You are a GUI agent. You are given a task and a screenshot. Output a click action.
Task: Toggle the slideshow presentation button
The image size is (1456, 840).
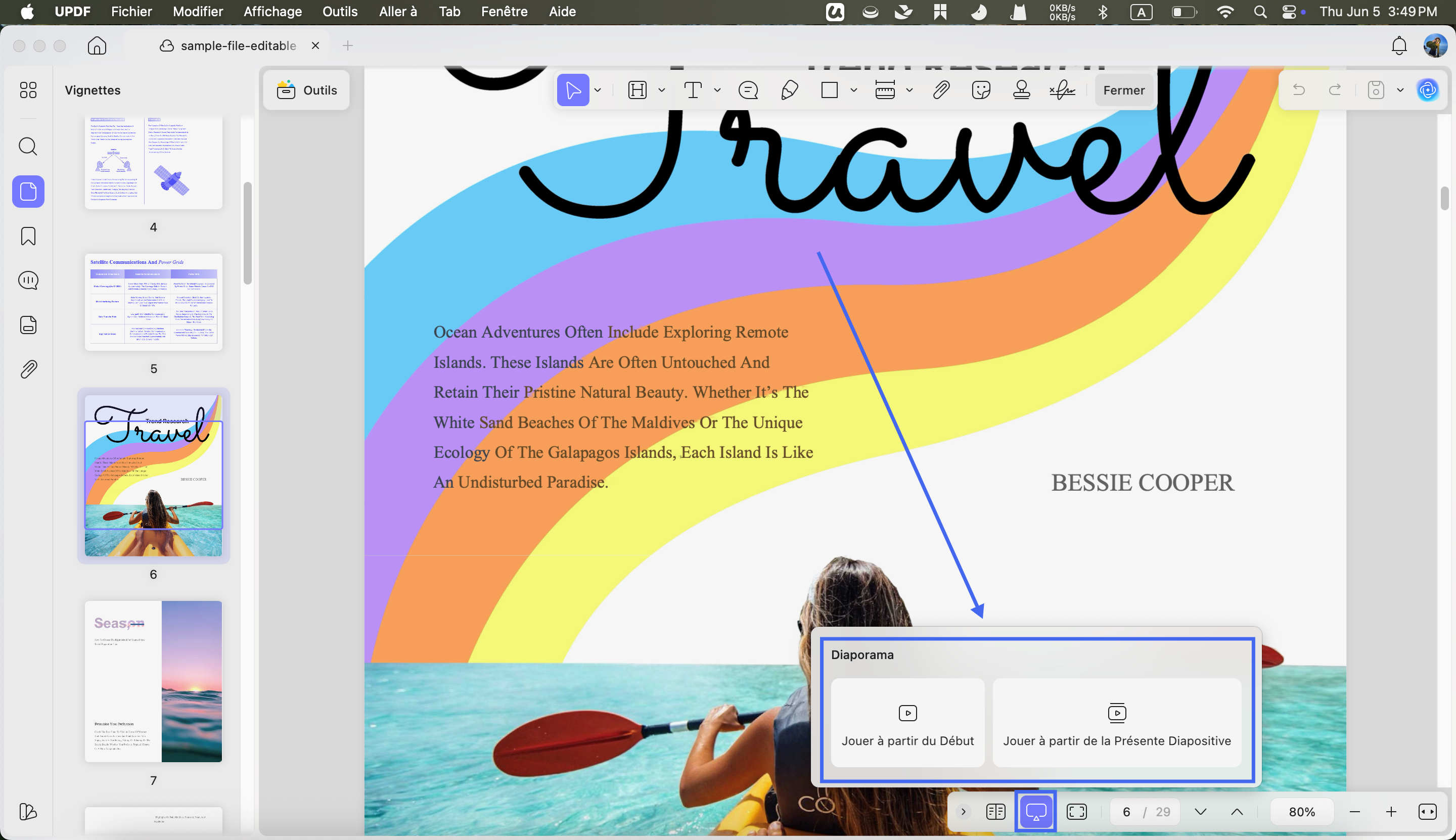[x=1036, y=812]
